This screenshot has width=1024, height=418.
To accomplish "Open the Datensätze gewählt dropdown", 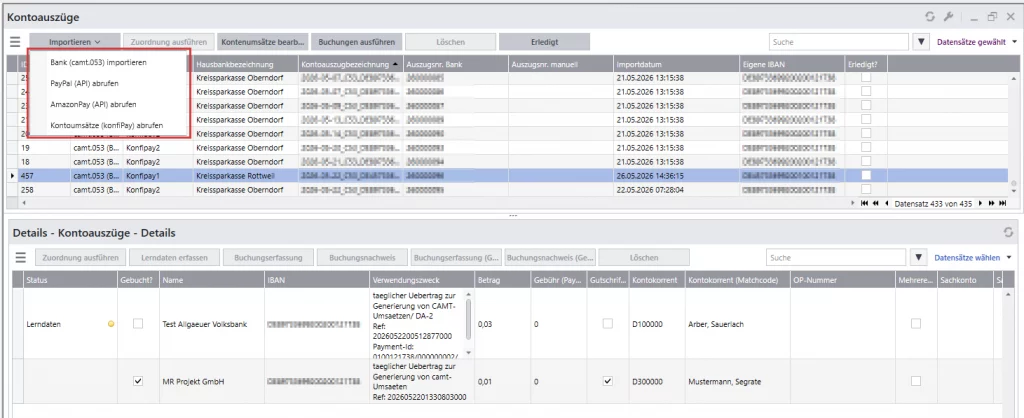I will pos(977,42).
